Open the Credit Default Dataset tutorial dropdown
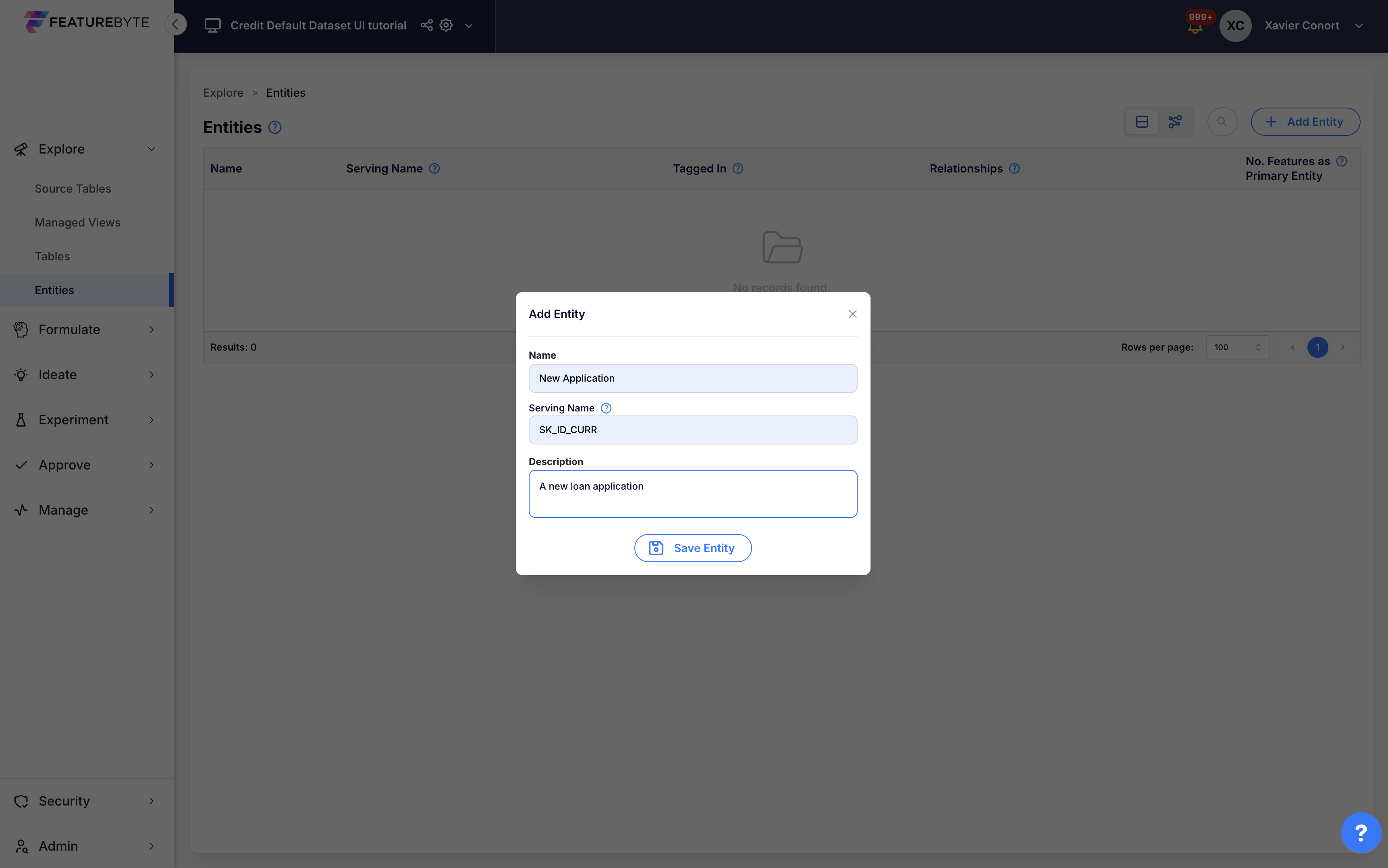Viewport: 1388px width, 868px height. 469,25
